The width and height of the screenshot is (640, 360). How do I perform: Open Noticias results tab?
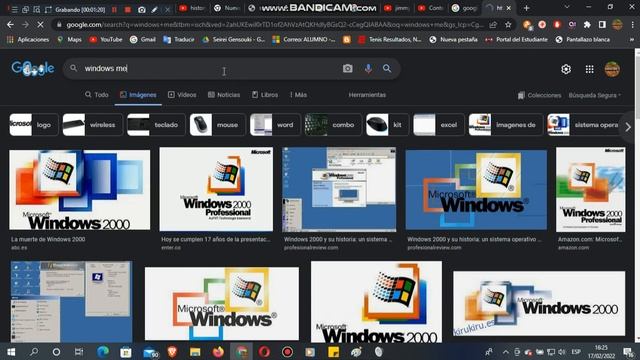[224, 95]
